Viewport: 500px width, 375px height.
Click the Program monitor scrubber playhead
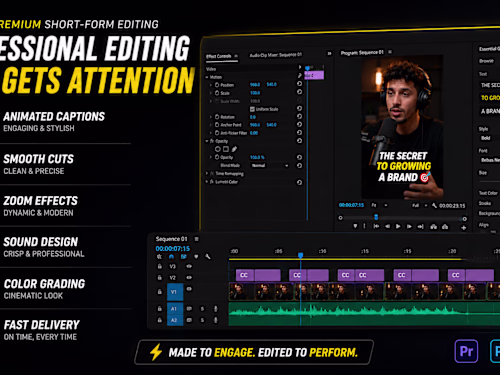[x=376, y=217]
